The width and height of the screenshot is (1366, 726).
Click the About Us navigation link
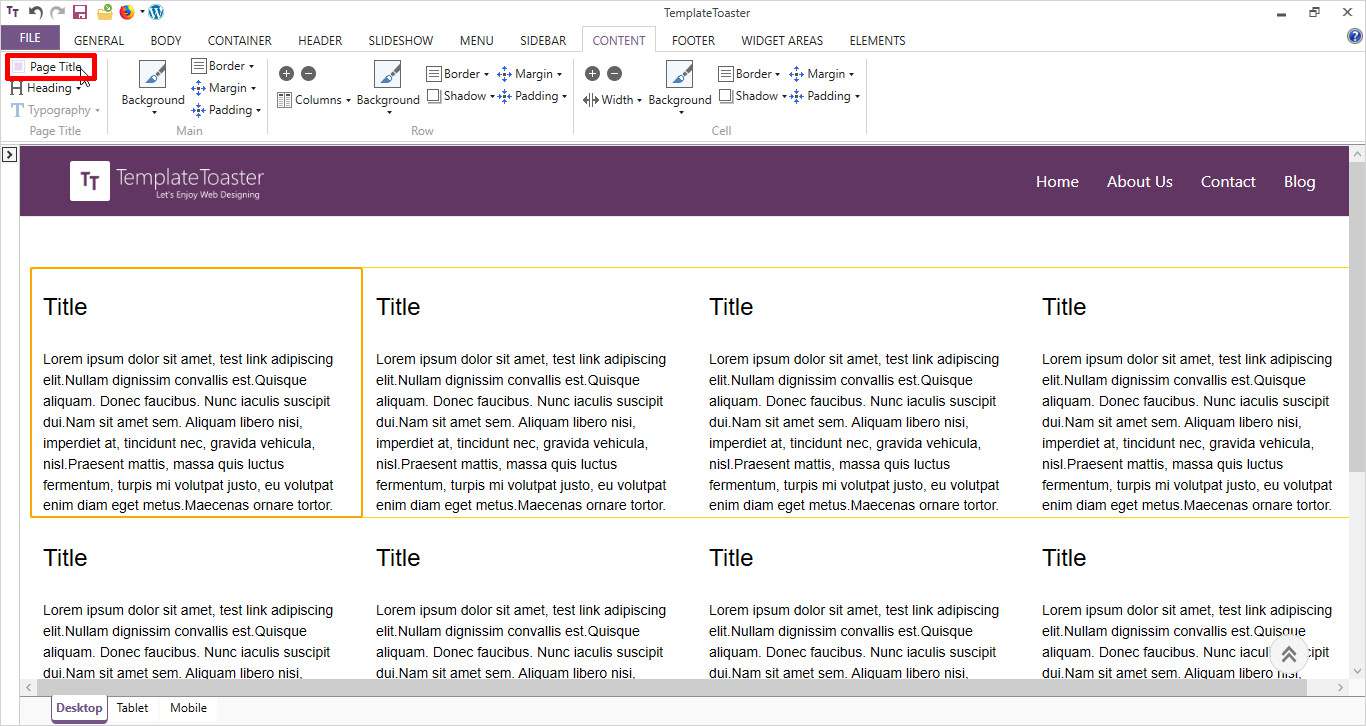click(x=1139, y=181)
